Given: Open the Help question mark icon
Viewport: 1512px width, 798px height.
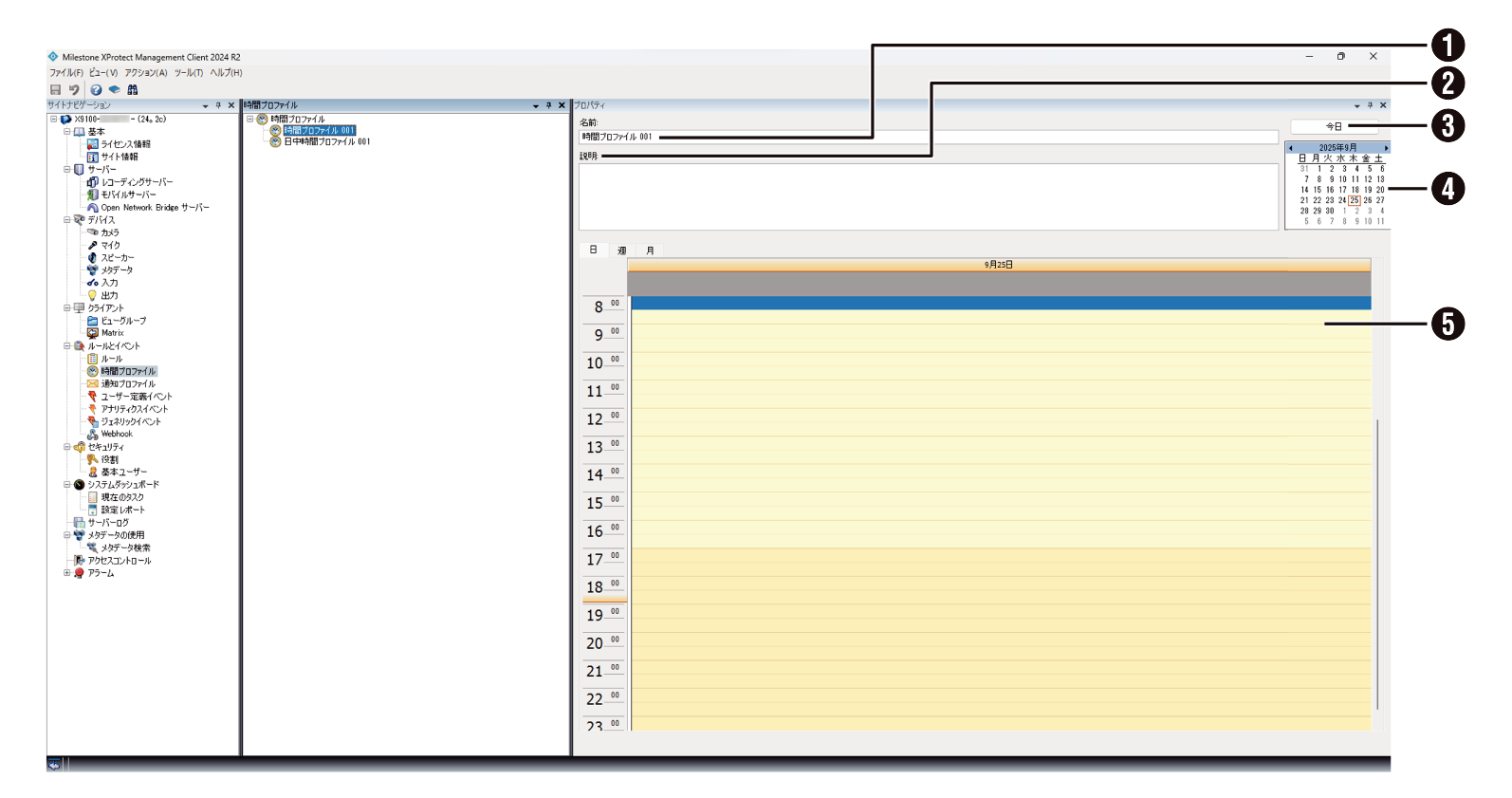Looking at the screenshot, I should (x=96, y=89).
